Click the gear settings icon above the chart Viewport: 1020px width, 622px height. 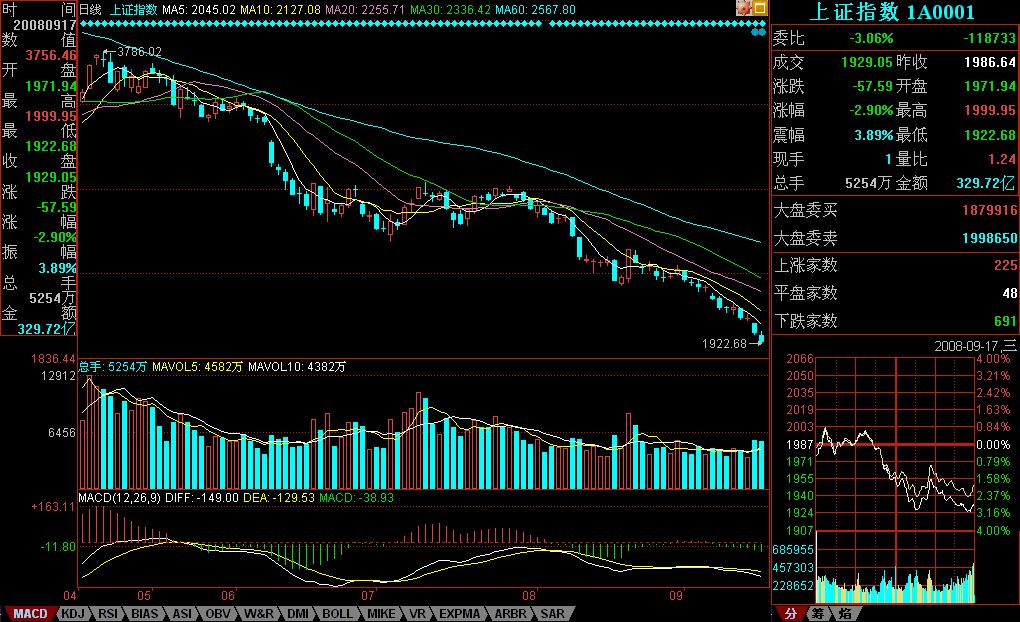745,8
